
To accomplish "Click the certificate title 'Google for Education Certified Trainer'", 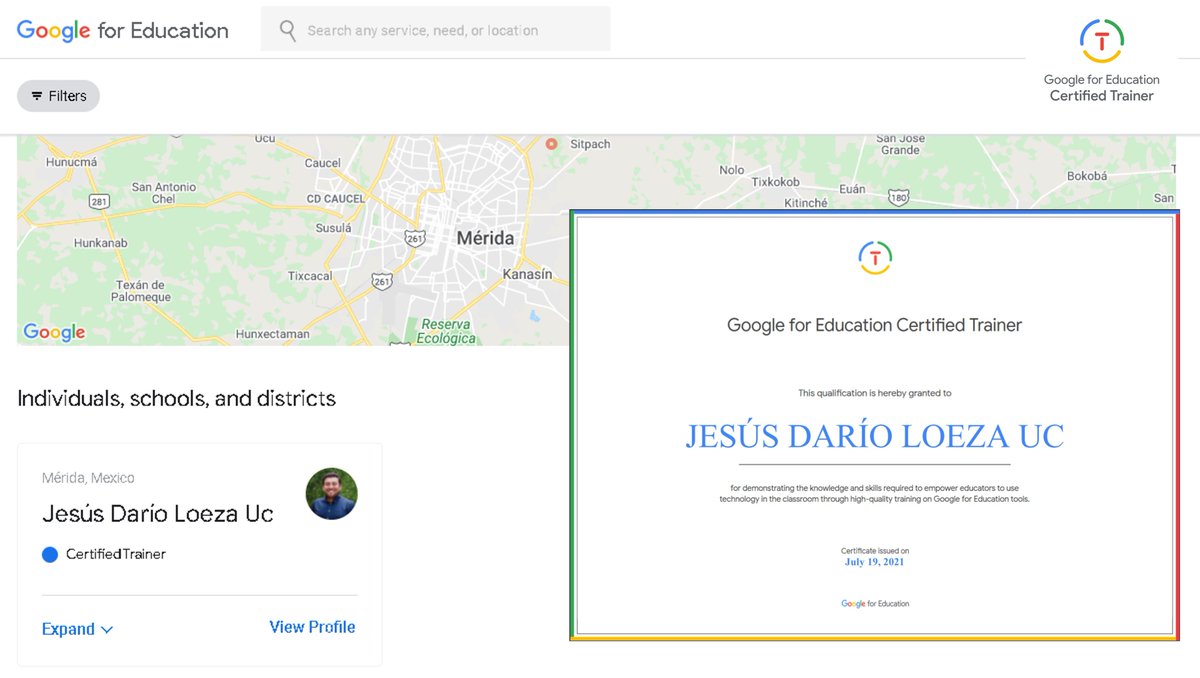I will 874,325.
